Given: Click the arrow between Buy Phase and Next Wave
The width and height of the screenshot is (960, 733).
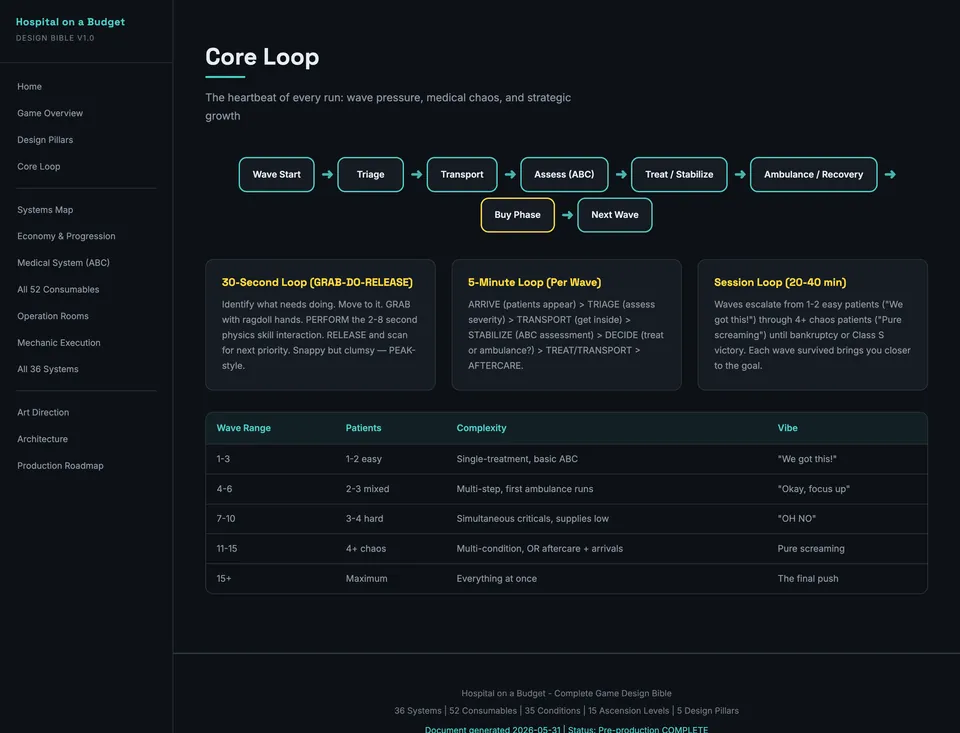Looking at the screenshot, I should tap(567, 215).
